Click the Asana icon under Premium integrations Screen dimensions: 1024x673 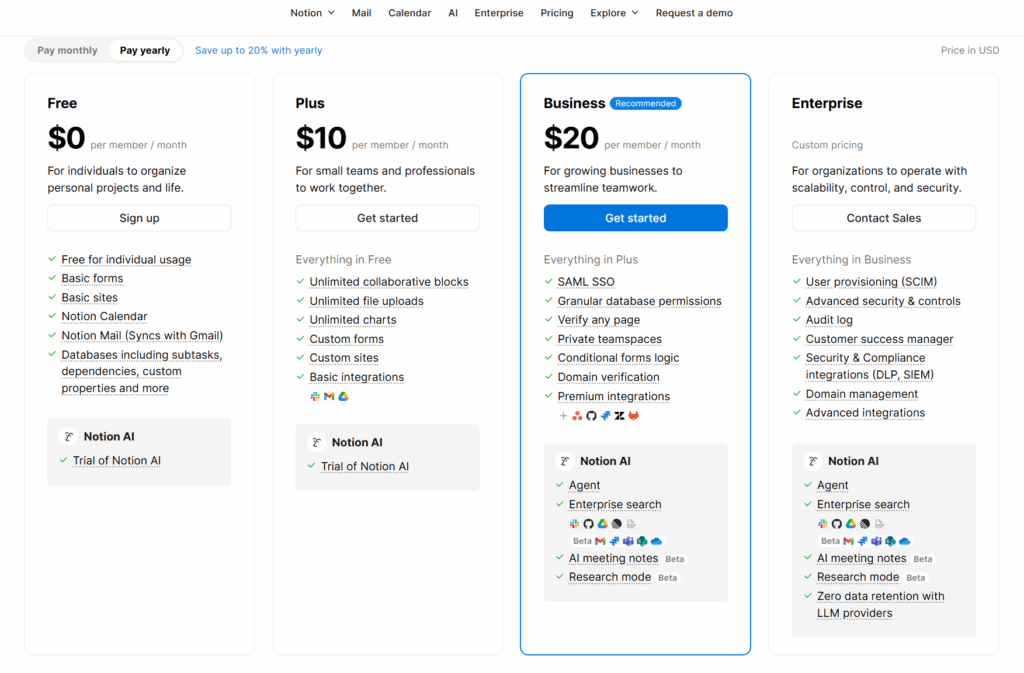[x=577, y=416]
